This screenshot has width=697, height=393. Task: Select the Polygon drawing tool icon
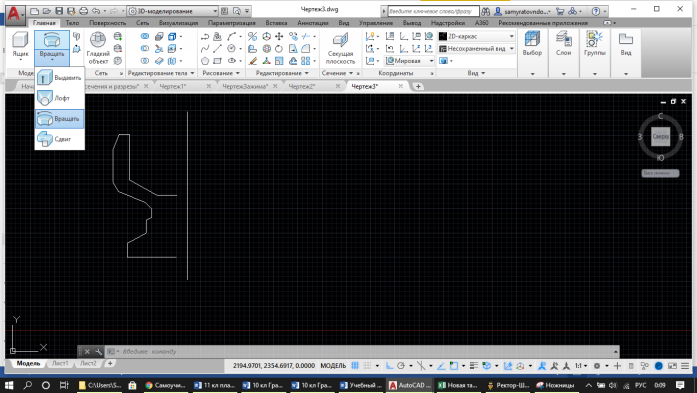point(204,61)
